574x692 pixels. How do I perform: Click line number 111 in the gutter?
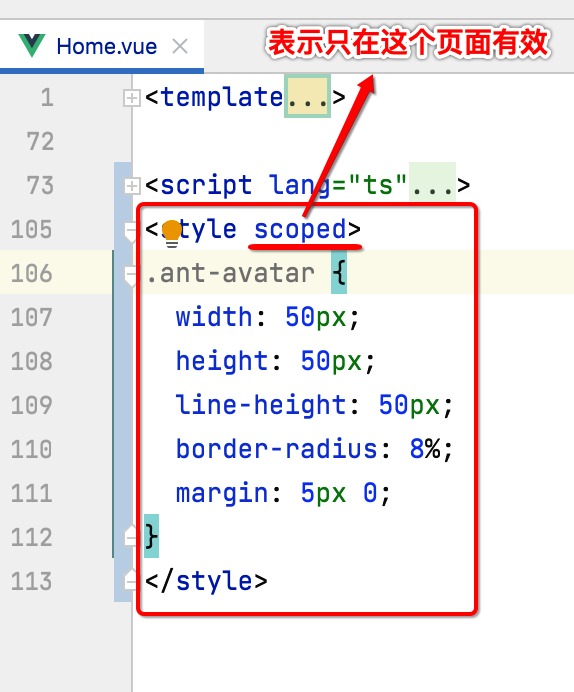click(32, 493)
